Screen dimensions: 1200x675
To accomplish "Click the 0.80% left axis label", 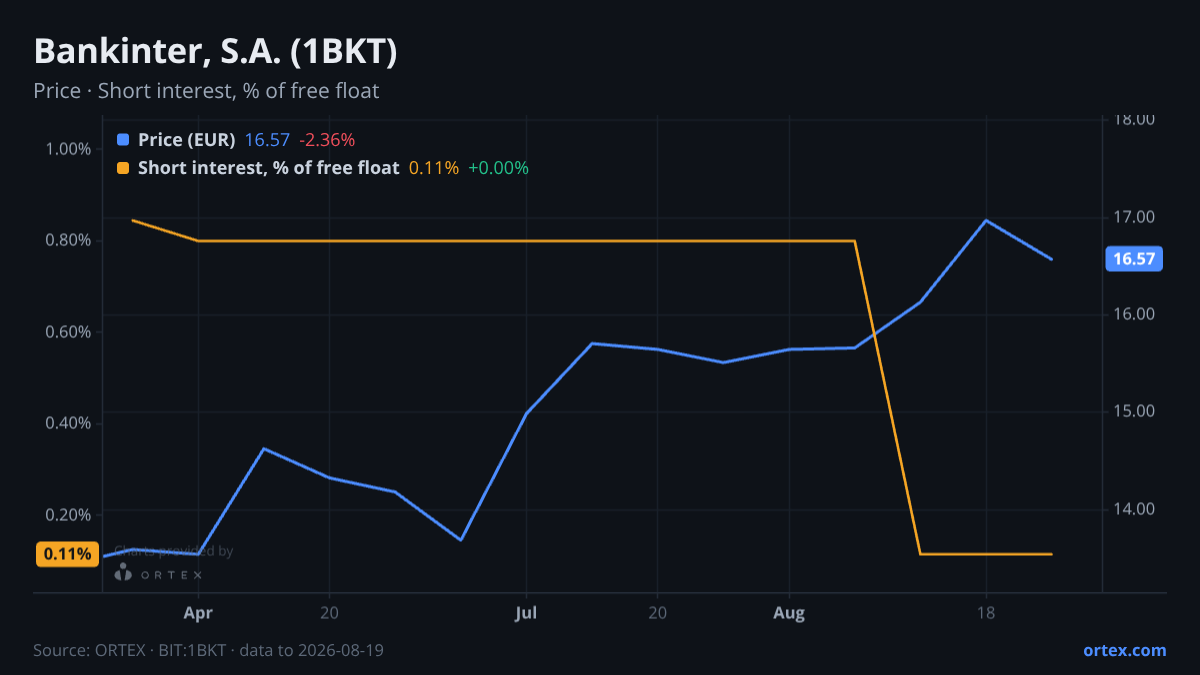I will [x=68, y=240].
